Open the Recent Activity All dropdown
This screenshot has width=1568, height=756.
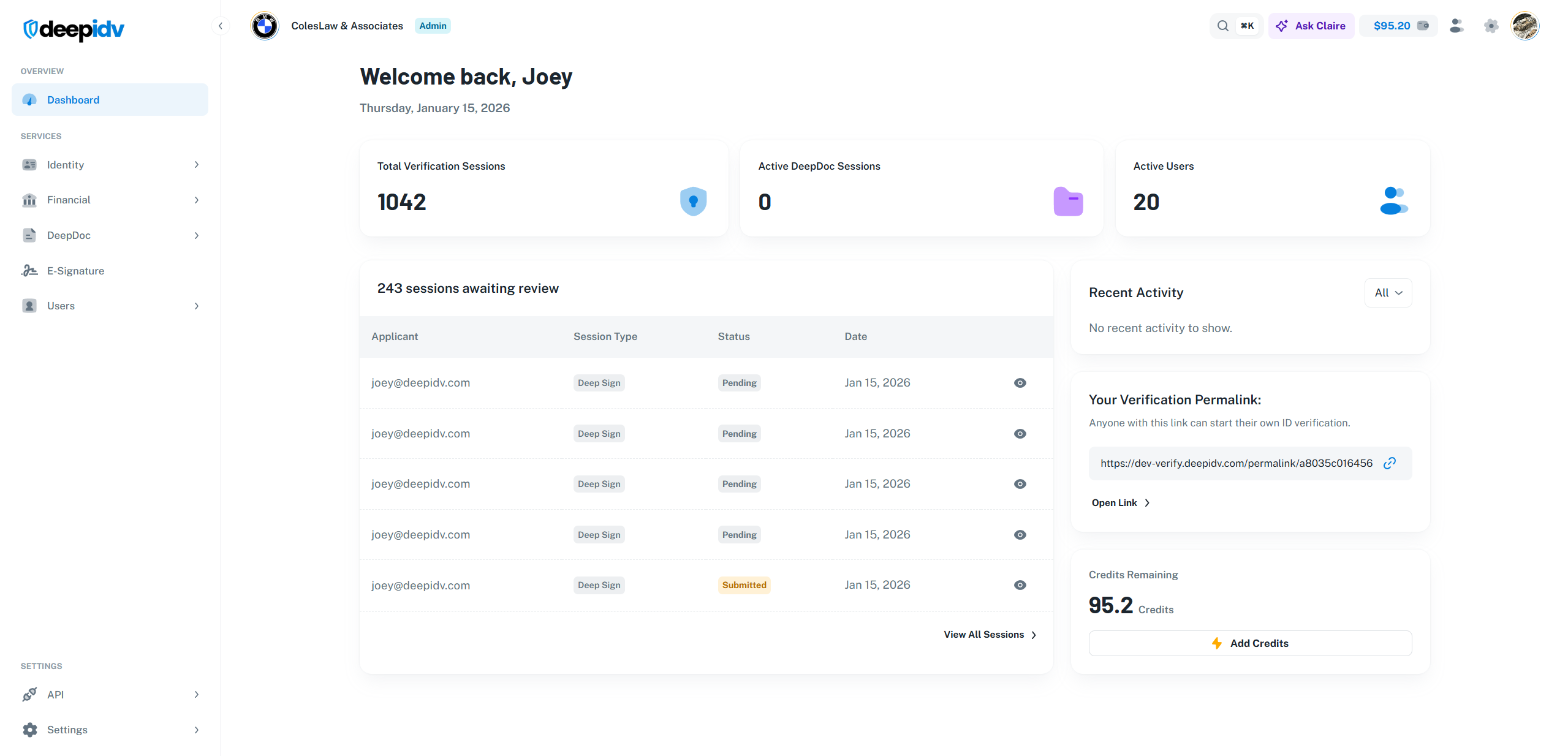[1388, 293]
